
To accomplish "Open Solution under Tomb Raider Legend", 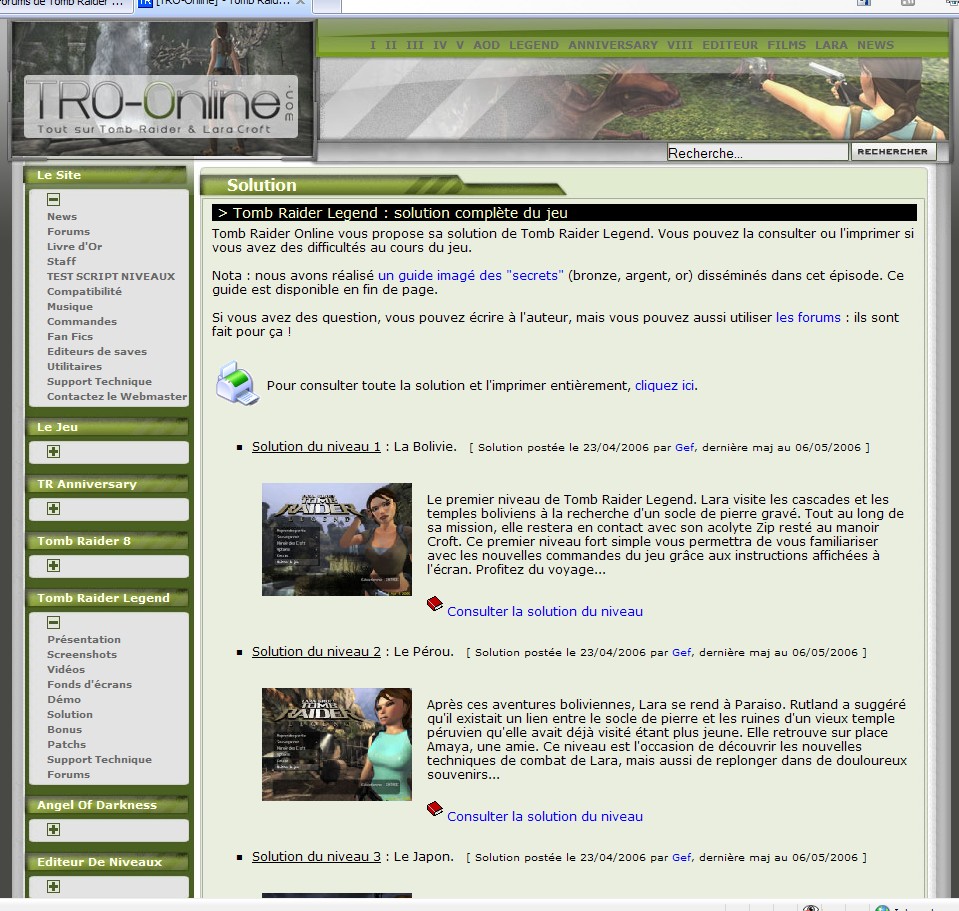I will click(70, 714).
